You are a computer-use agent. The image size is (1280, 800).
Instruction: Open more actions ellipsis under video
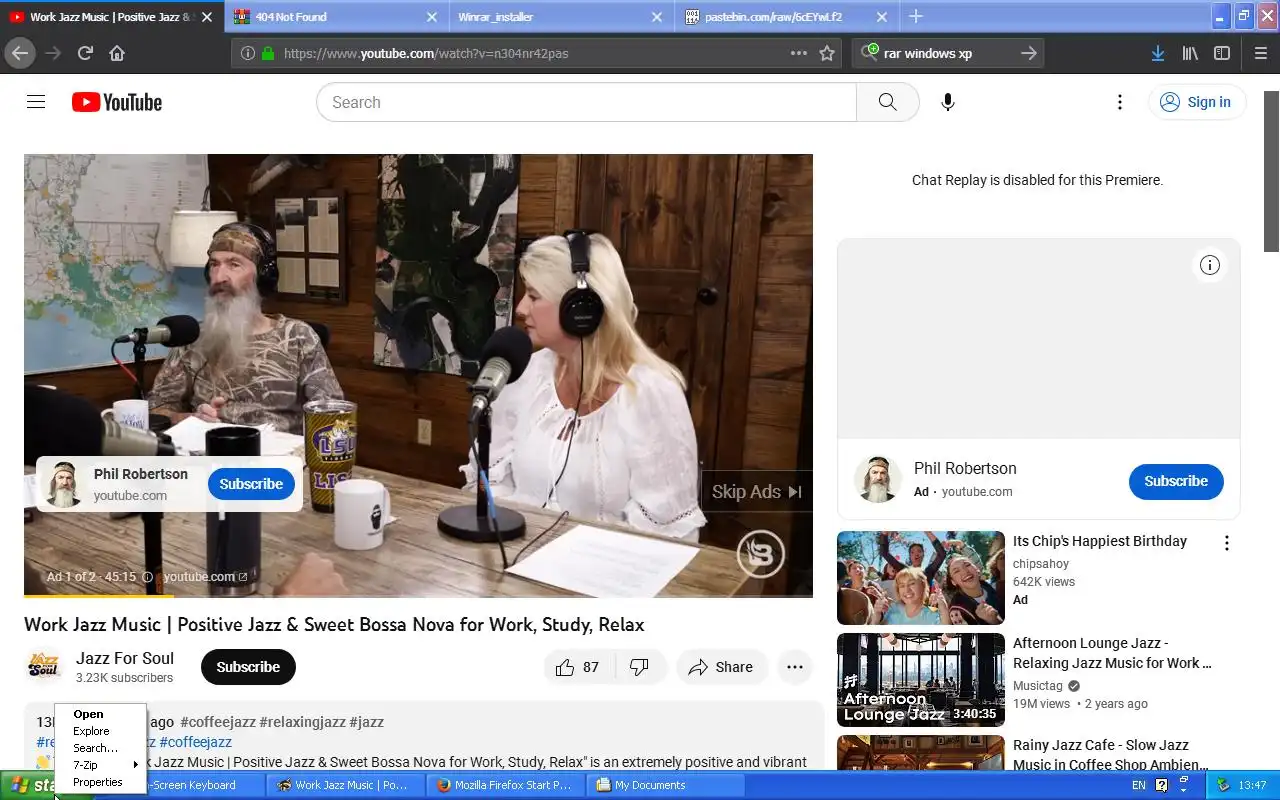[795, 667]
